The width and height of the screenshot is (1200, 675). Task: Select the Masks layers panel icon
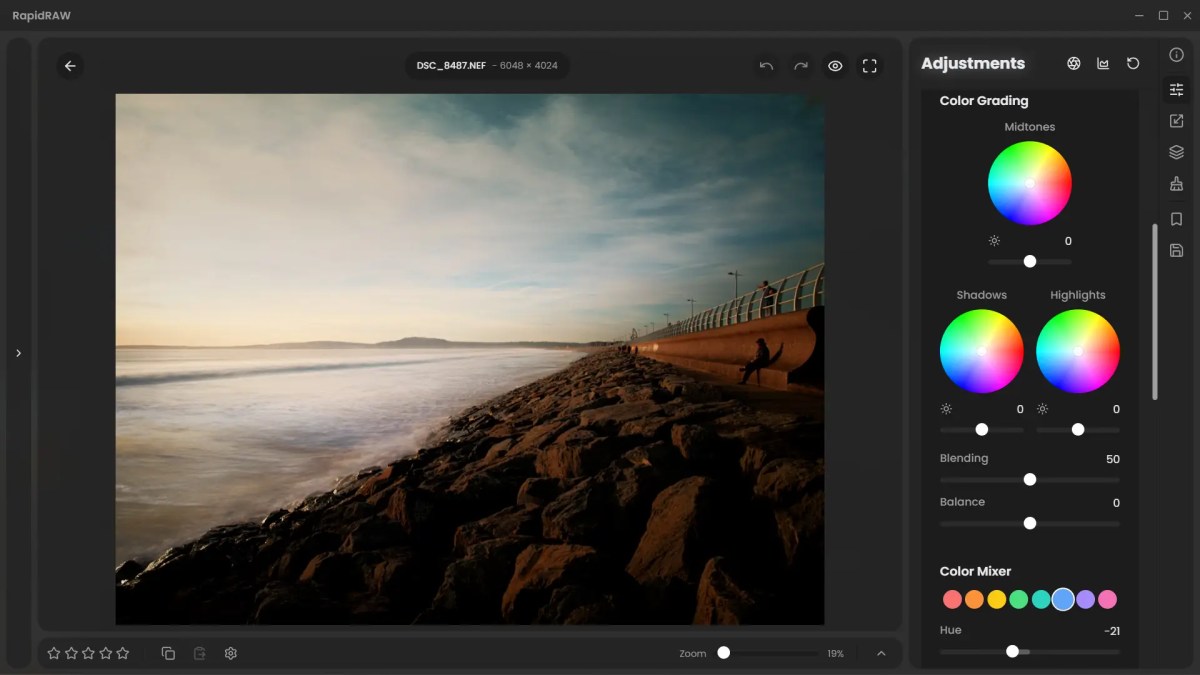[x=1176, y=152]
